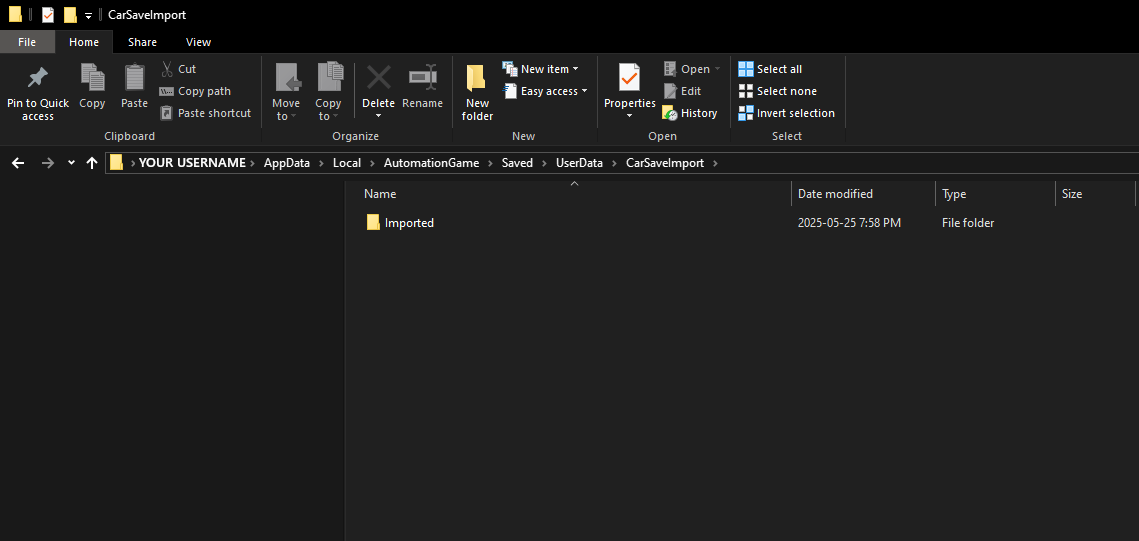Click Invert selection
1139x541 pixels.
pyautogui.click(x=787, y=113)
